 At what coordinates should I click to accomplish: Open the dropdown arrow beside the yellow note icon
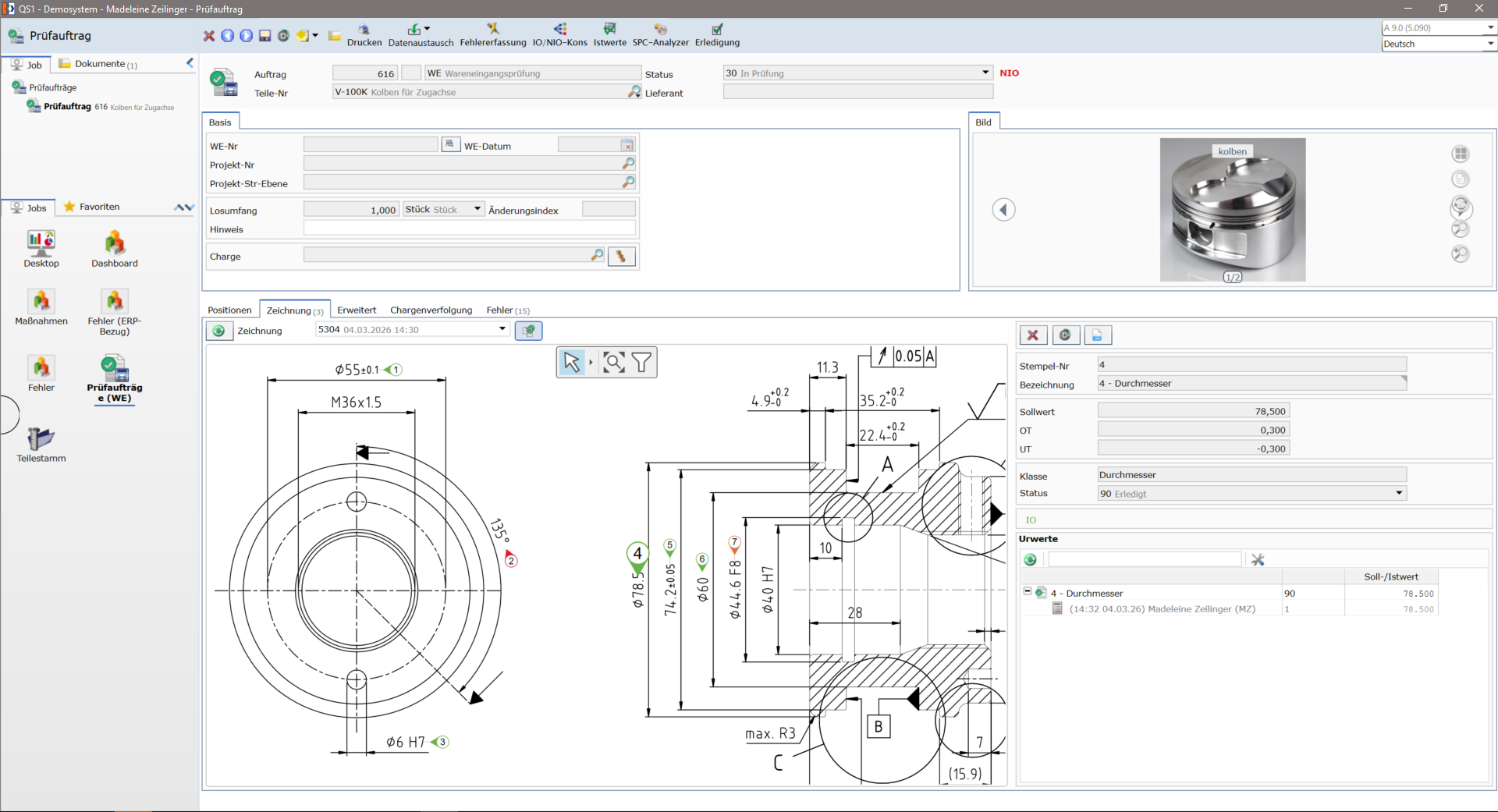(315, 35)
